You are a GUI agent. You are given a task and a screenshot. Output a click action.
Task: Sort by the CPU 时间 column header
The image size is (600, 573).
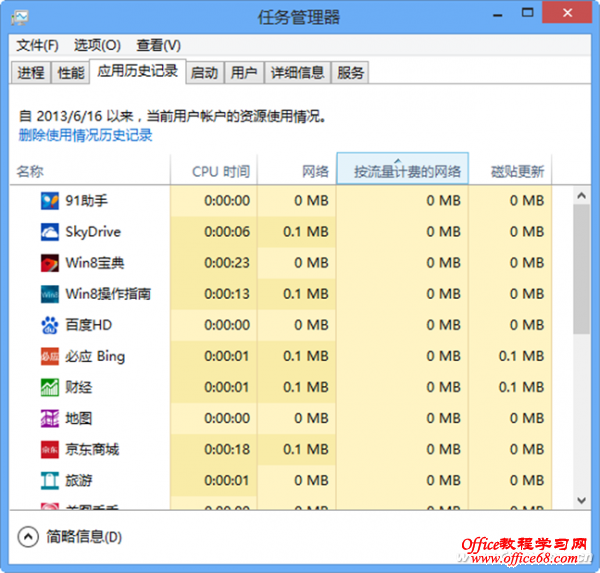pyautogui.click(x=214, y=171)
